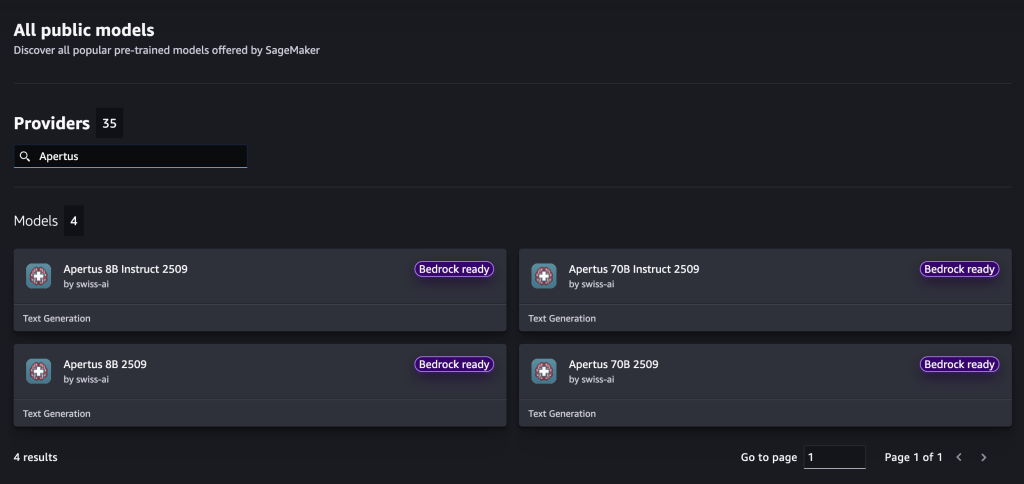1024x484 pixels.
Task: Click the search magnifier icon in Providers
Action: point(25,157)
